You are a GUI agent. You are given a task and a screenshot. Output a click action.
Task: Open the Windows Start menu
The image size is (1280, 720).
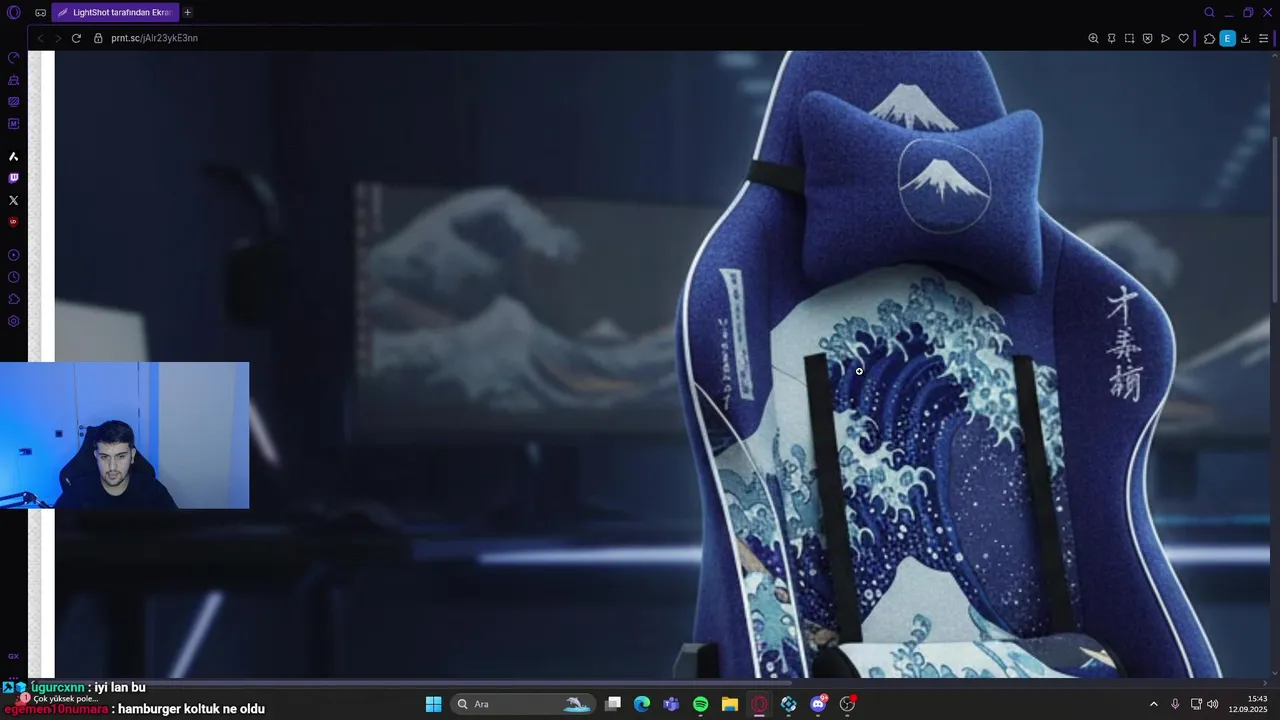click(433, 704)
